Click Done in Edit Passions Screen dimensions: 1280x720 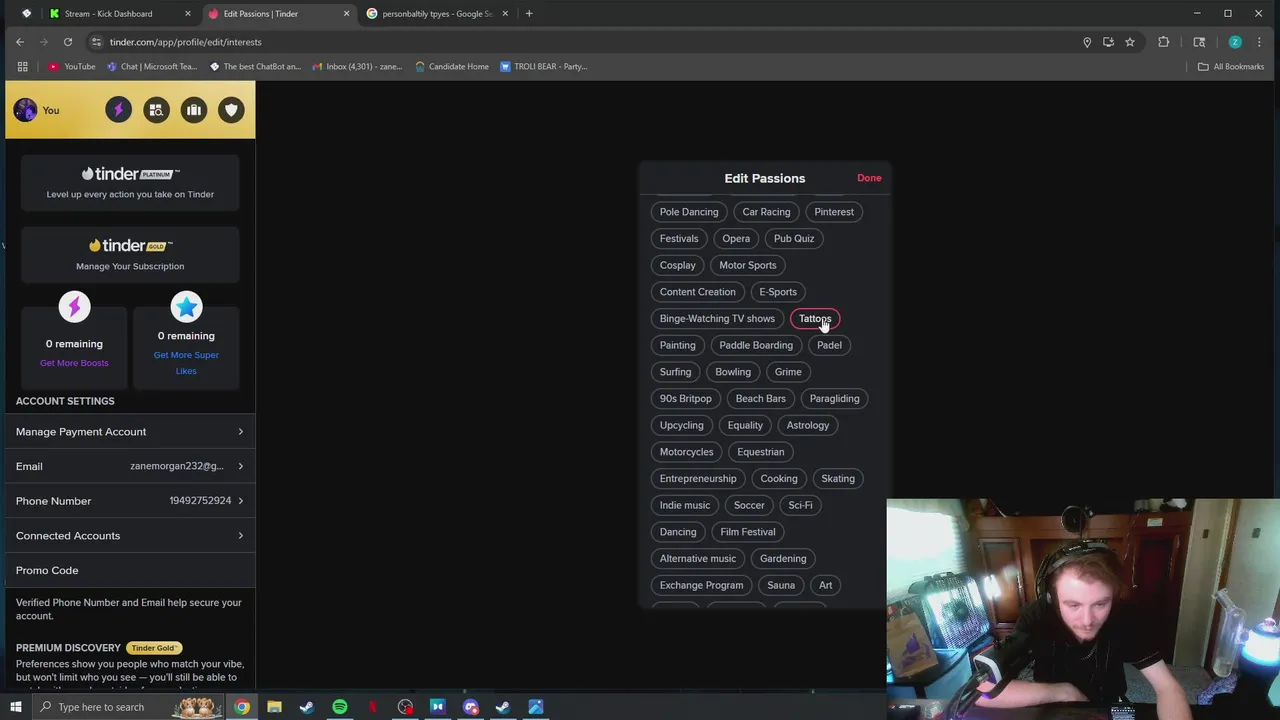point(869,178)
